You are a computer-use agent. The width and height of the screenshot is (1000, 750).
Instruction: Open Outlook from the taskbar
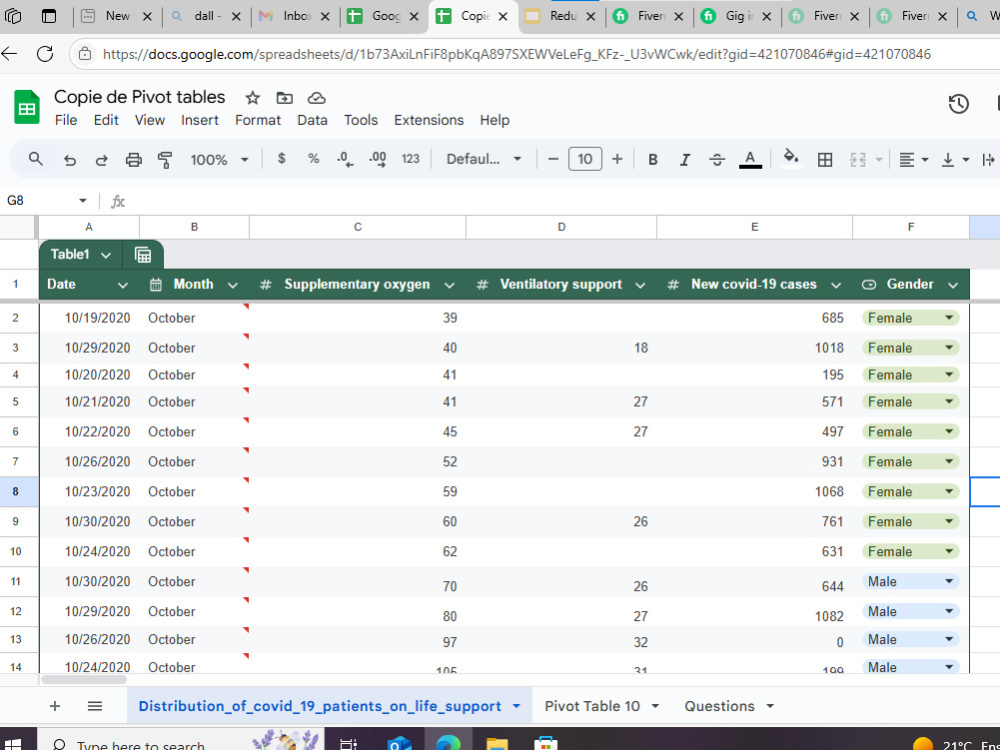(x=400, y=742)
